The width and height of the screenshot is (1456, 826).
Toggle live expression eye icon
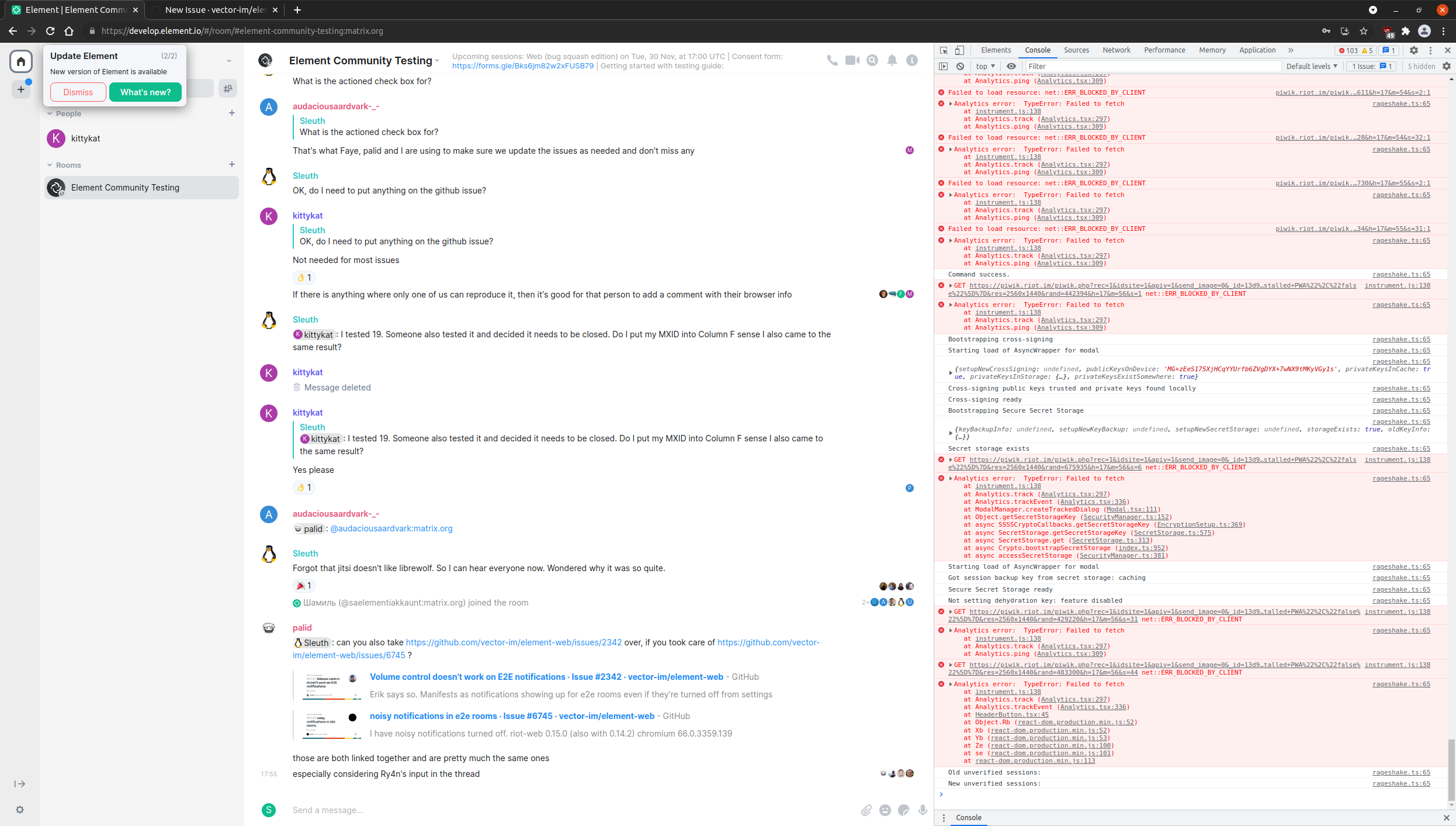click(1011, 66)
